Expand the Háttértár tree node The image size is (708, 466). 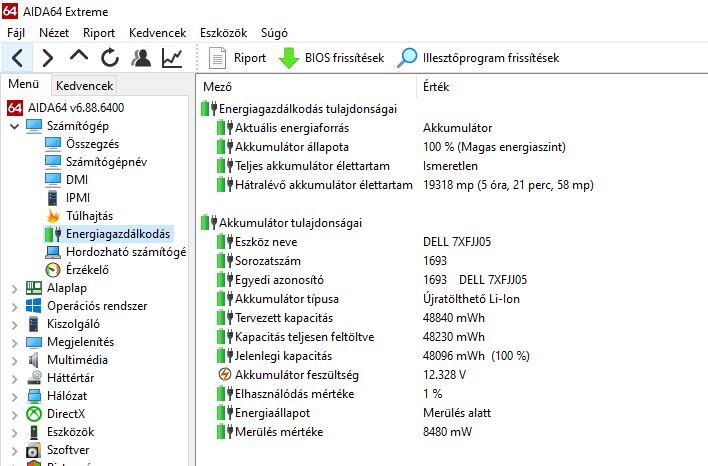pyautogui.click(x=14, y=379)
